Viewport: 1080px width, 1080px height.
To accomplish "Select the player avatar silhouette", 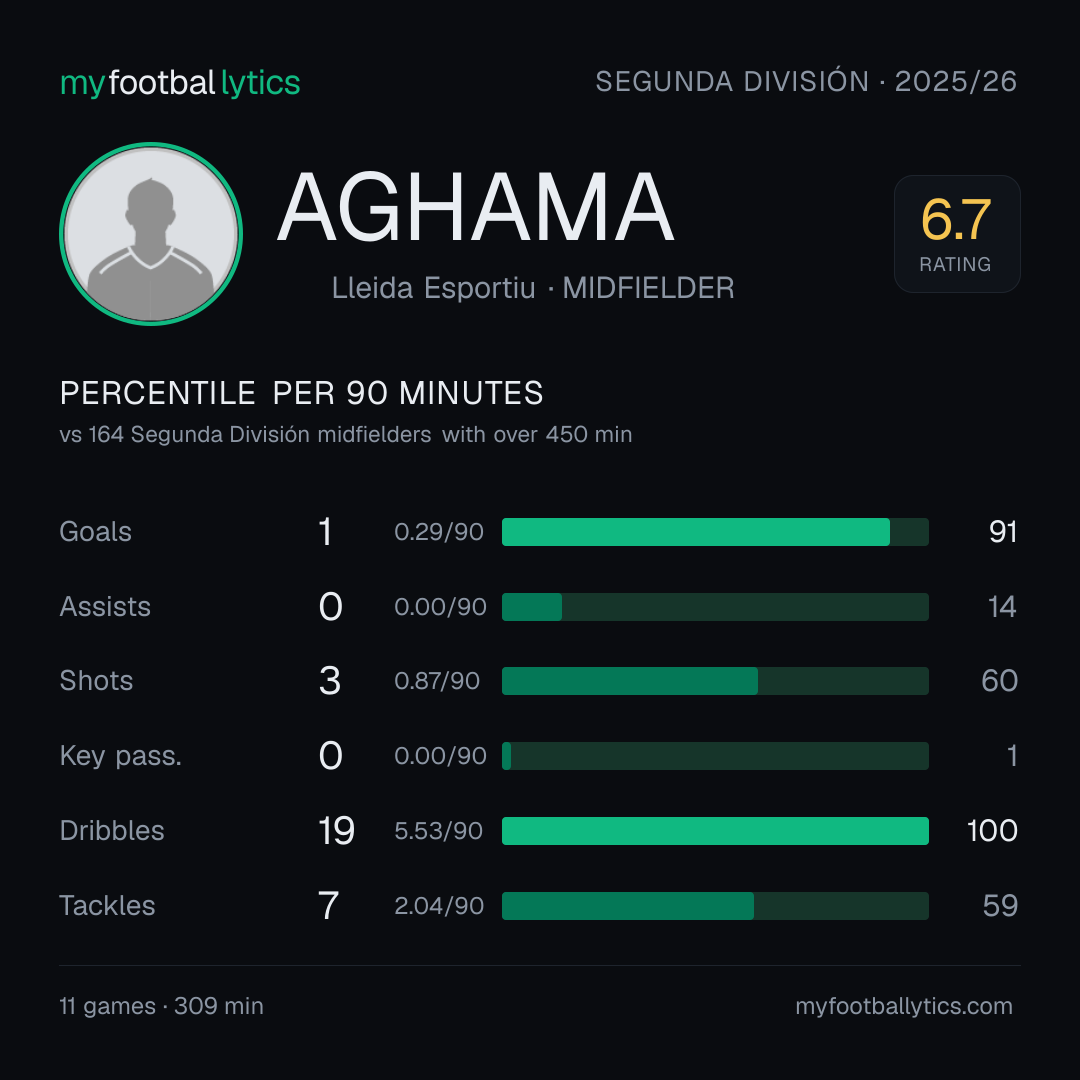I will point(151,233).
